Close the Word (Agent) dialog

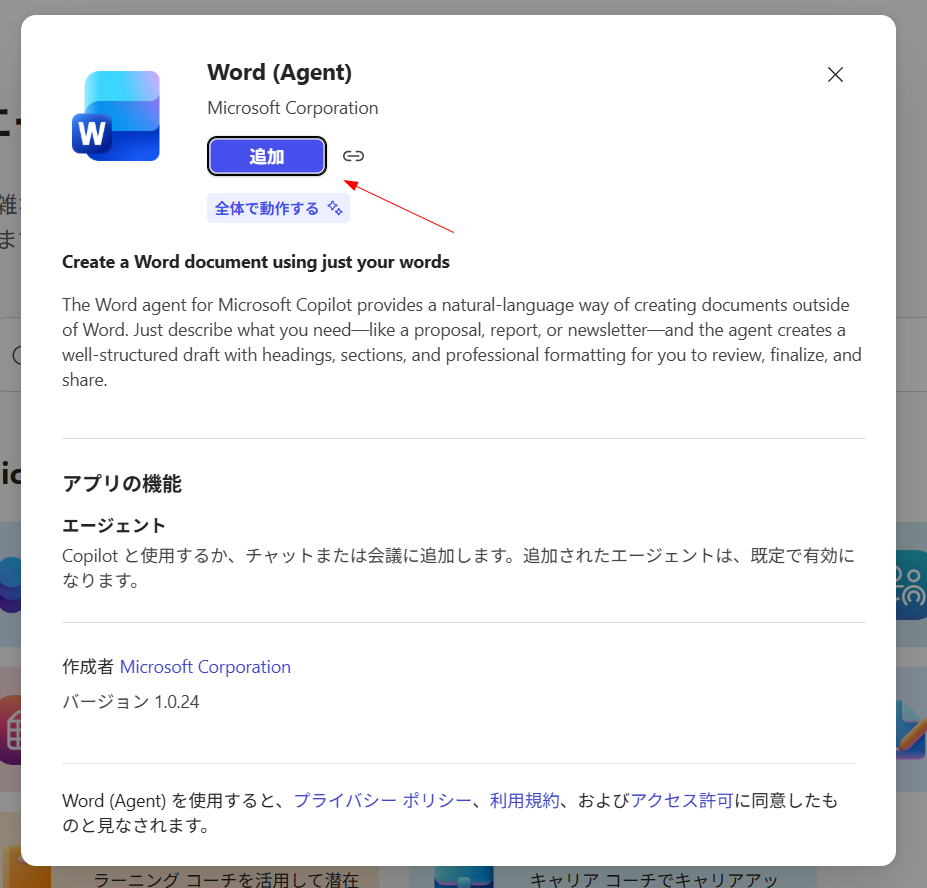pos(835,74)
